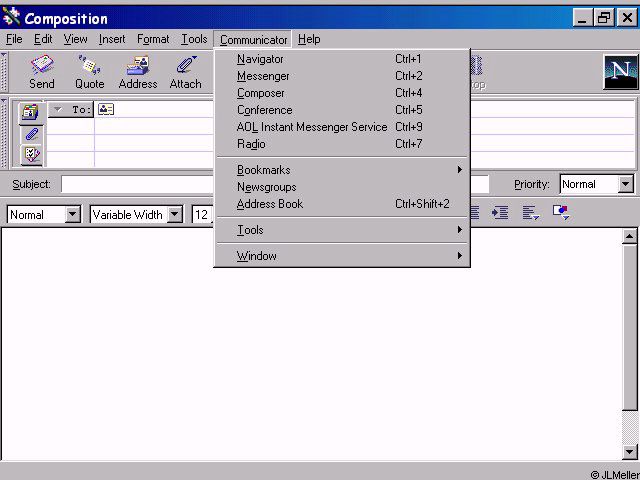The height and width of the screenshot is (480, 640).
Task: Minimize the Composition window
Action: (583, 18)
